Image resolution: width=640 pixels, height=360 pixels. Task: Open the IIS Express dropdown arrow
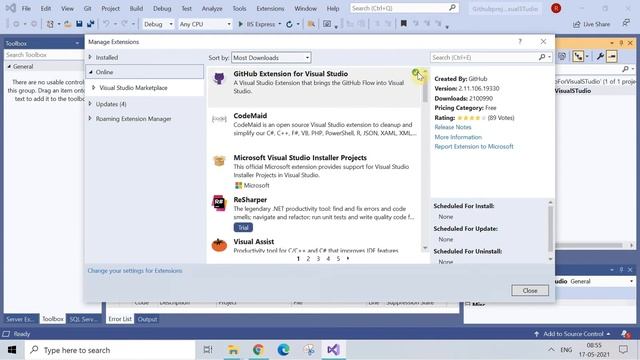click(x=280, y=24)
